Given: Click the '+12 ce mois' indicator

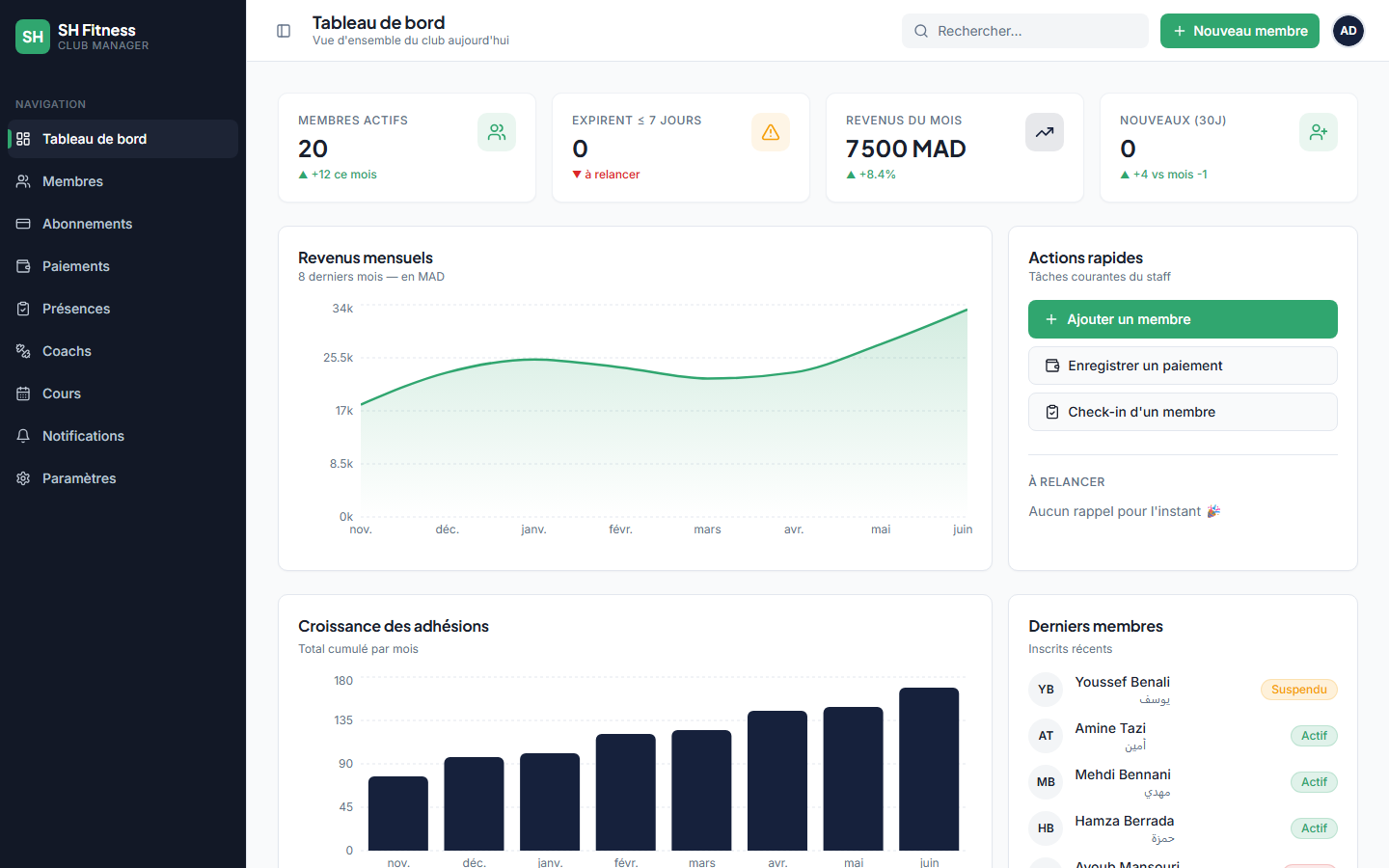Looking at the screenshot, I should 338,175.
